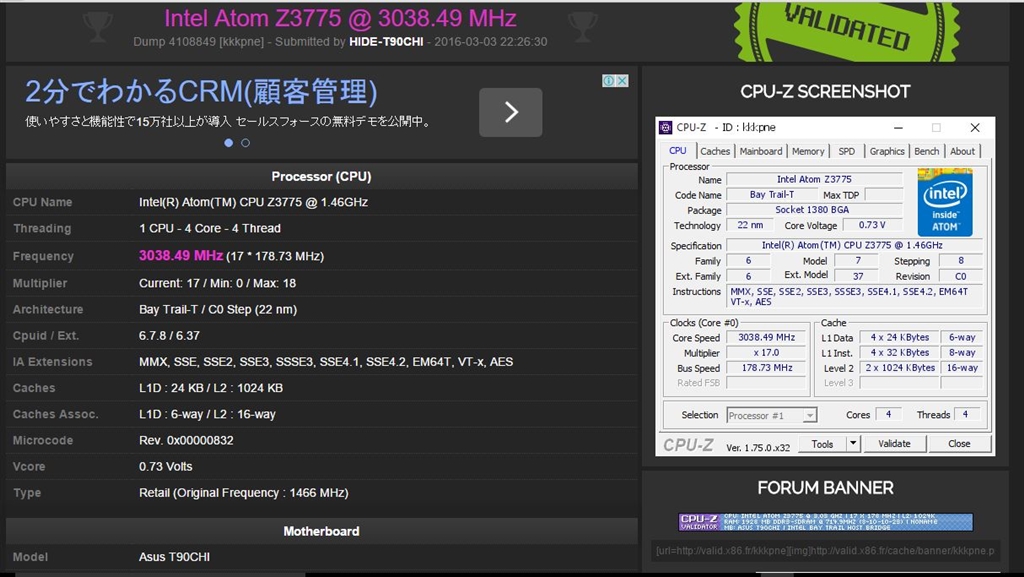Click the CPU-Z title bar app icon

tap(665, 128)
